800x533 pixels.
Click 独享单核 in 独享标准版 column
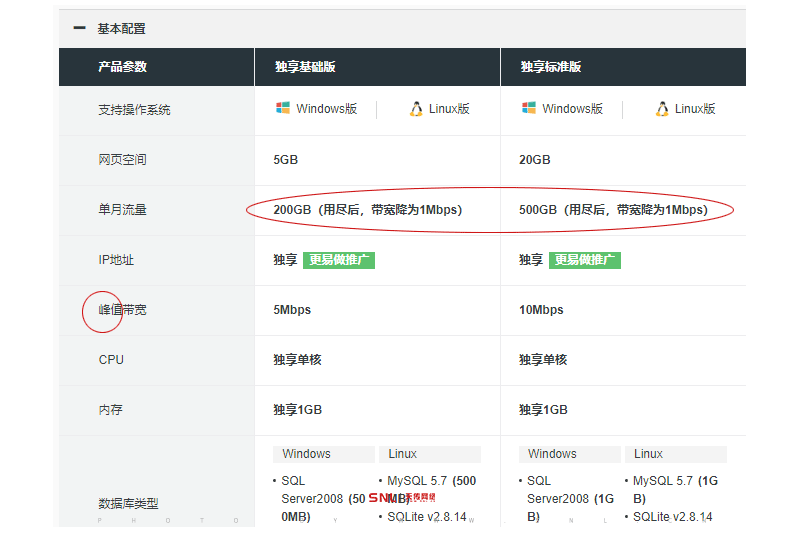(x=543, y=360)
